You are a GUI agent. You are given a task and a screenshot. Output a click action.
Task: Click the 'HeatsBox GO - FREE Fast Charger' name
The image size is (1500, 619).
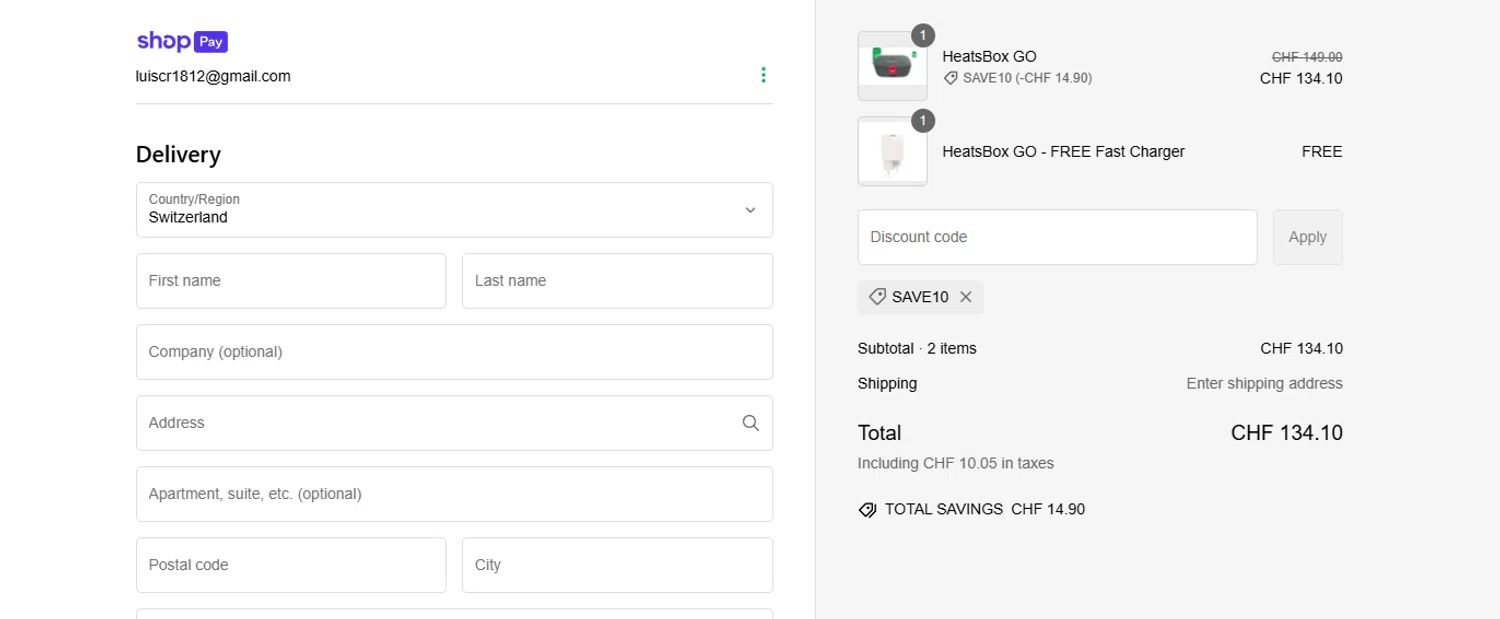pos(1063,152)
